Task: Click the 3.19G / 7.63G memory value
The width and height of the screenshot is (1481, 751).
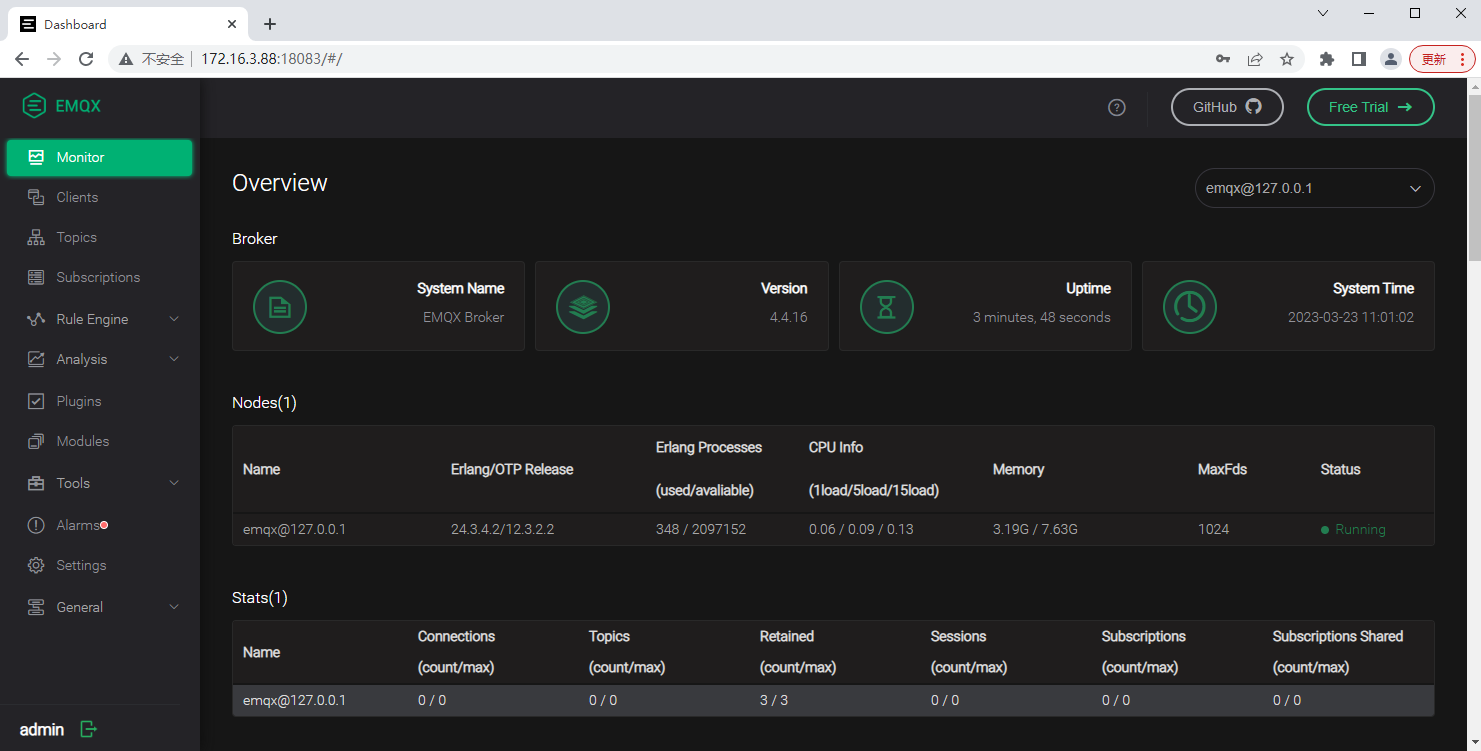Action: click(x=1035, y=529)
